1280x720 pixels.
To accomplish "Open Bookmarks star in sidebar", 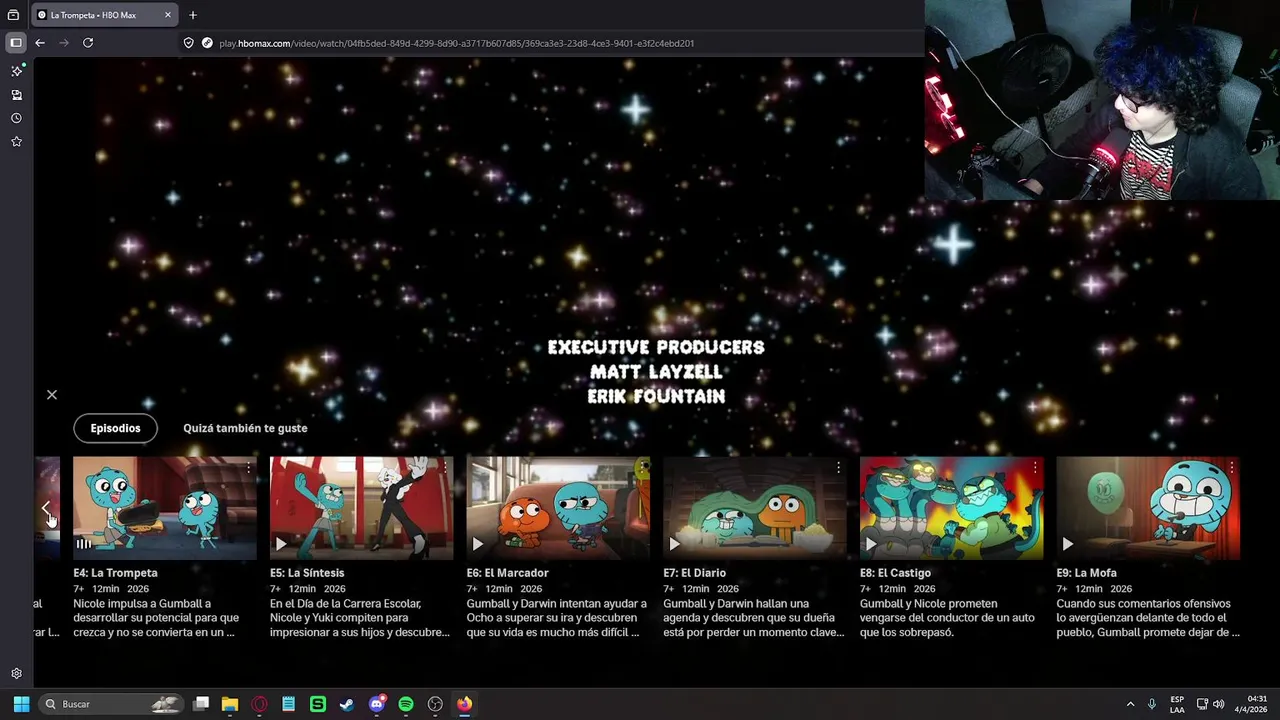I will click(16, 142).
